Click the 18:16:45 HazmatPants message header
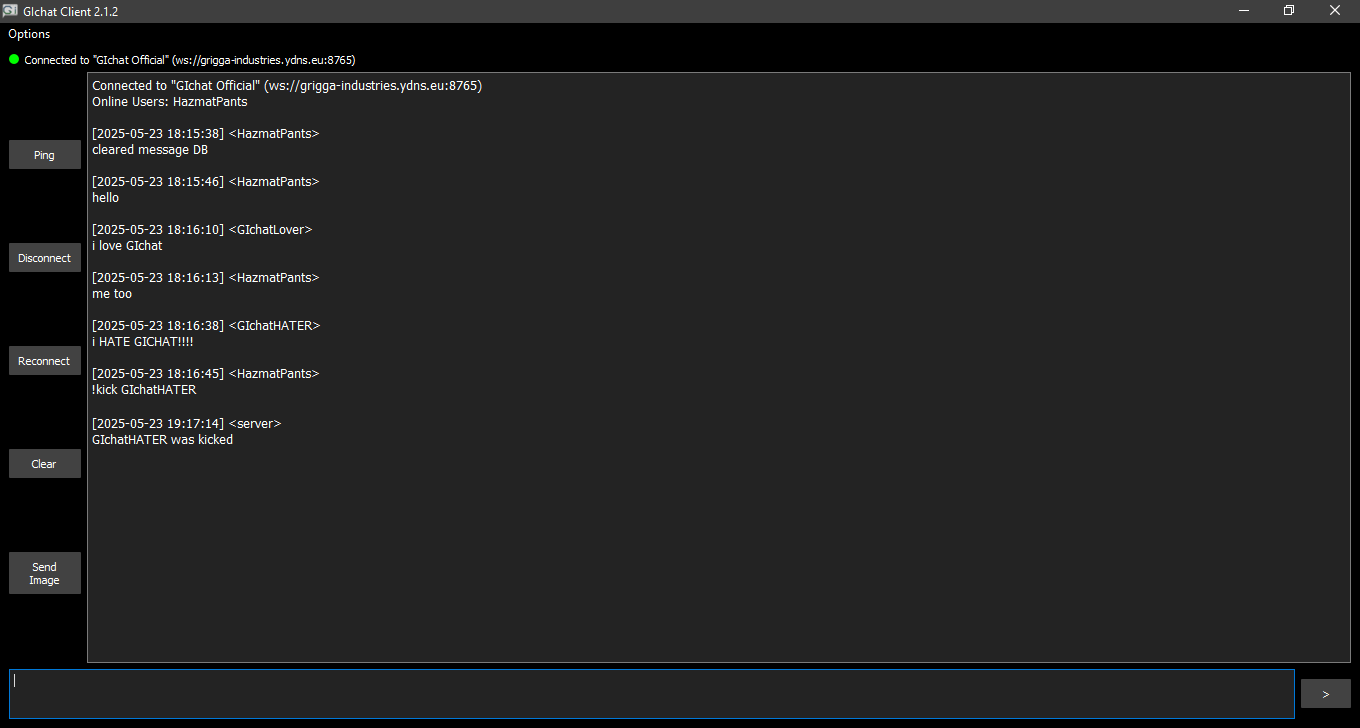This screenshot has width=1360, height=728. [206, 374]
